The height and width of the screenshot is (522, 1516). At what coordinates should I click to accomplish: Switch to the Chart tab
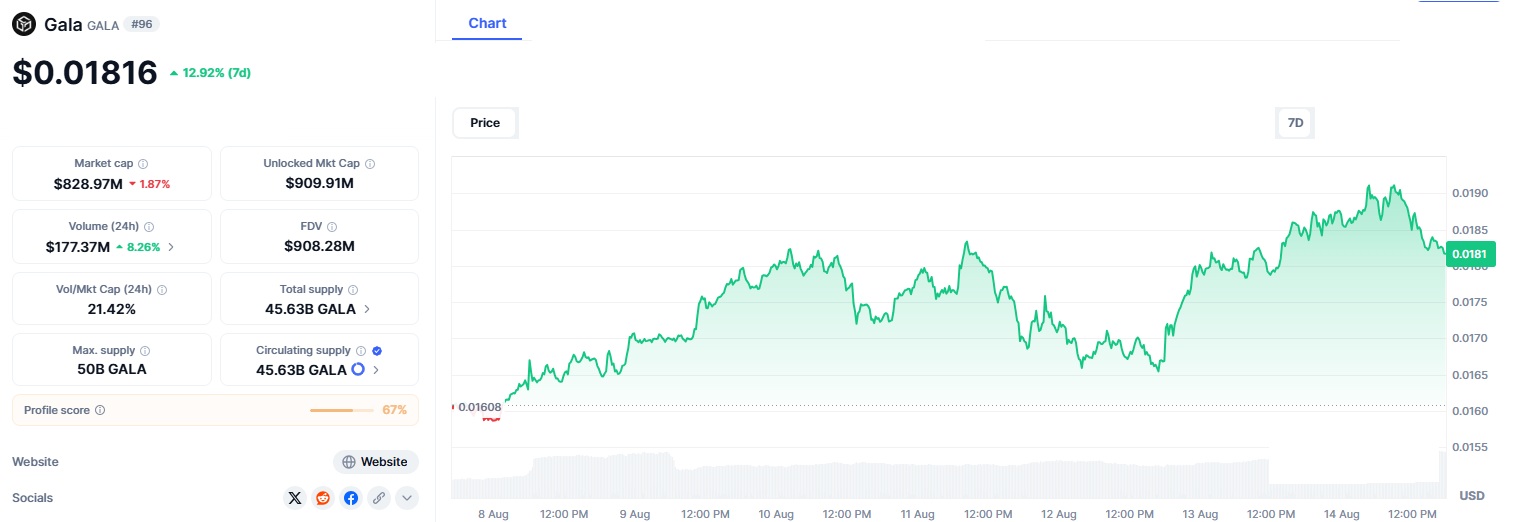click(x=487, y=23)
